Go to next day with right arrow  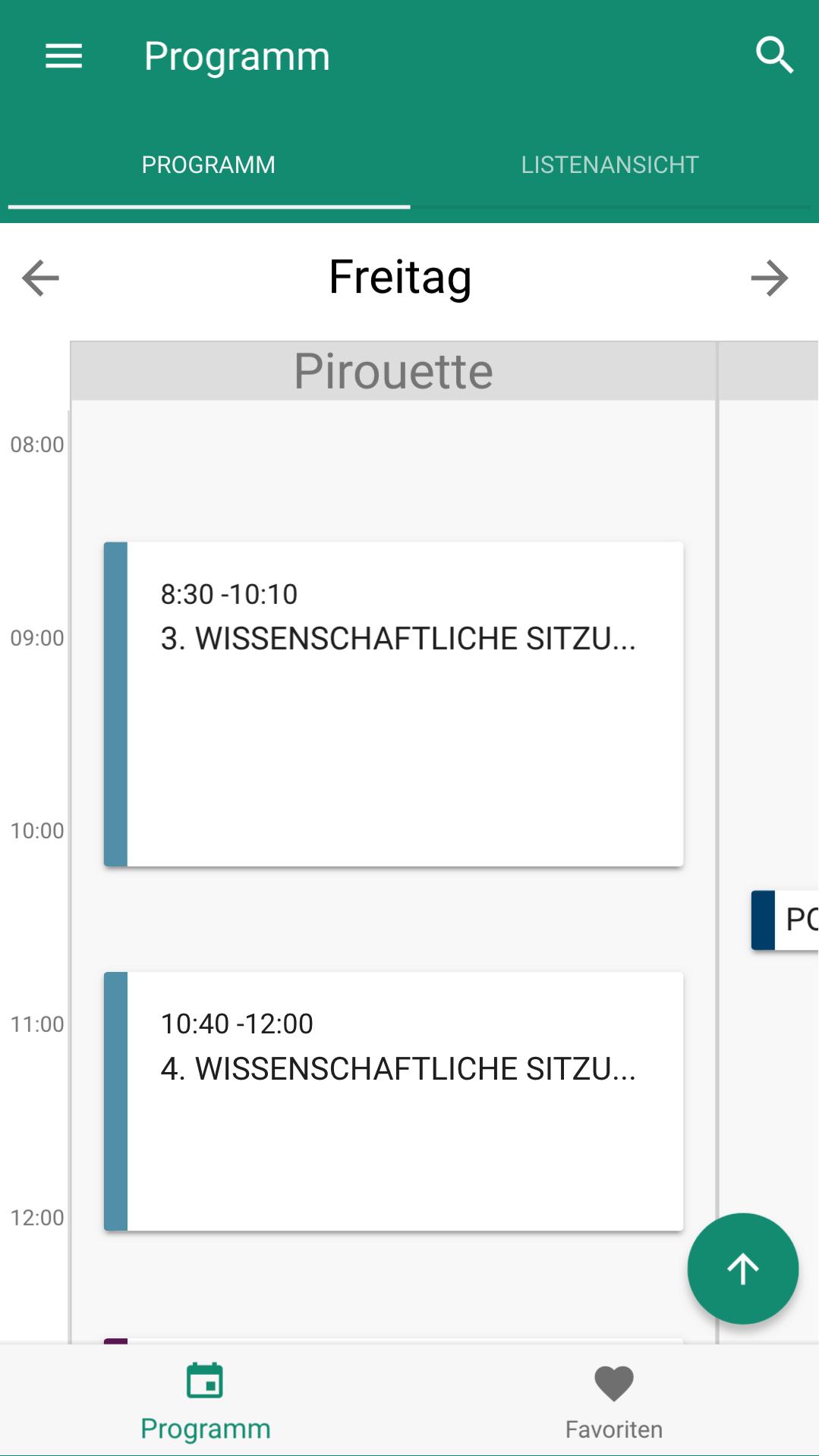pos(769,278)
